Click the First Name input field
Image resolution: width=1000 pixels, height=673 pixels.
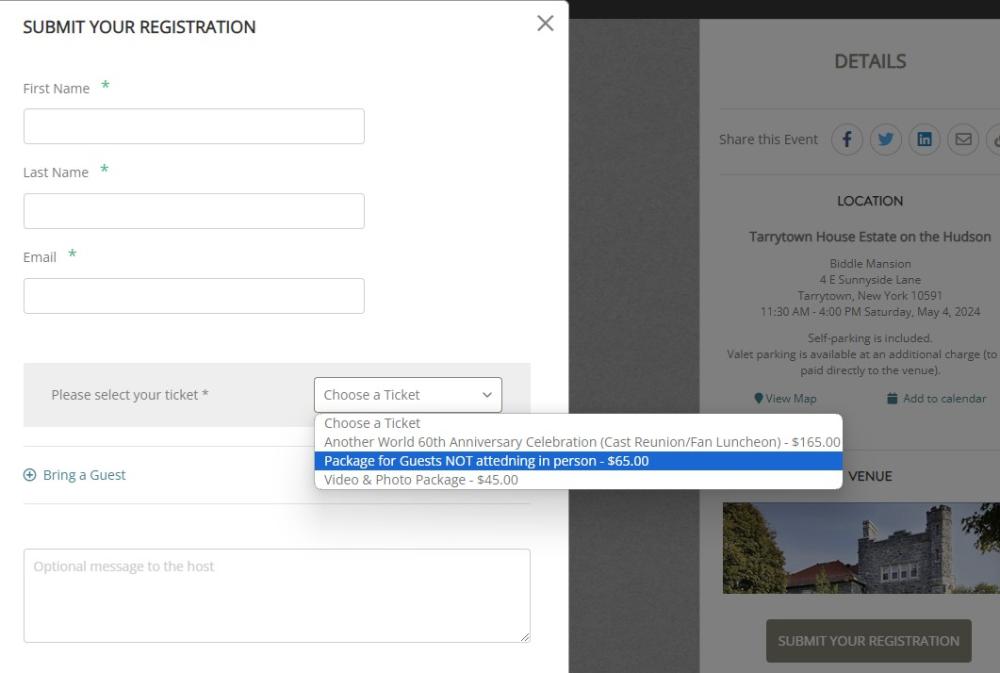pyautogui.click(x=194, y=127)
